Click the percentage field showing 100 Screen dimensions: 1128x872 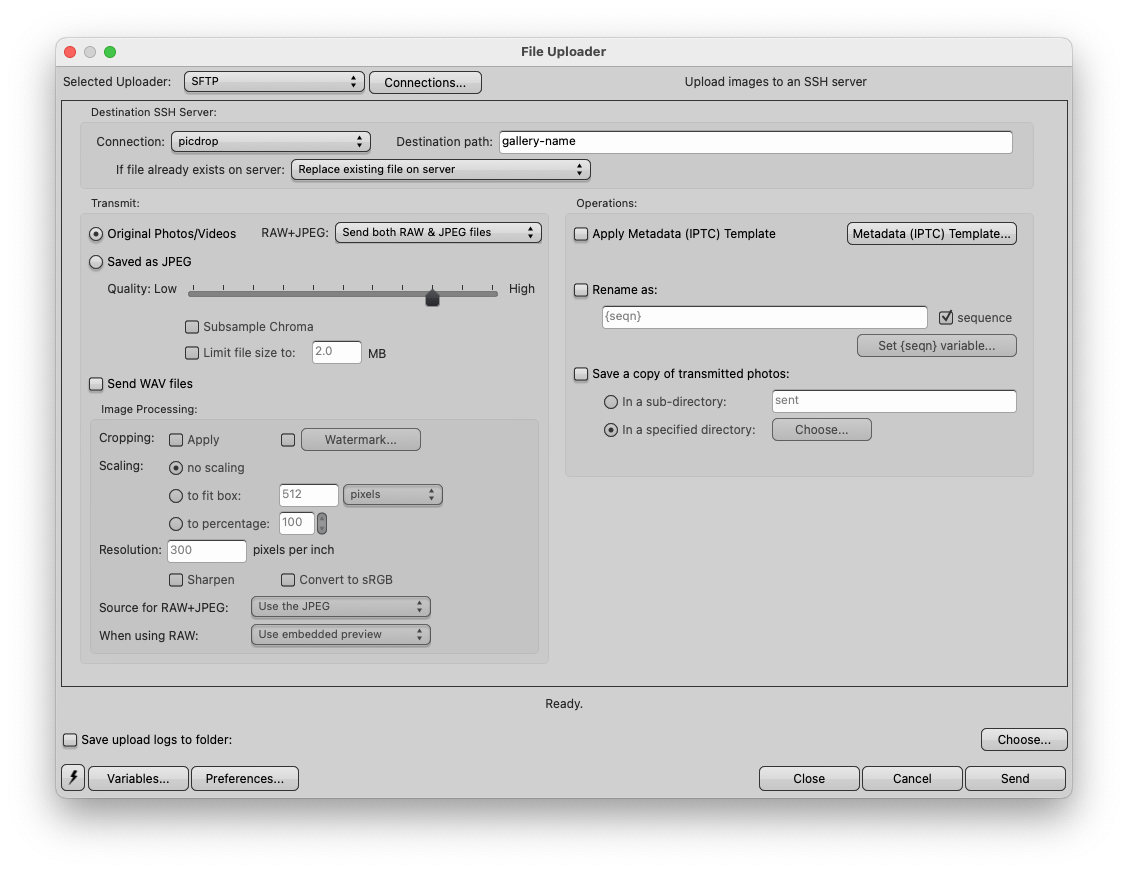tap(297, 522)
